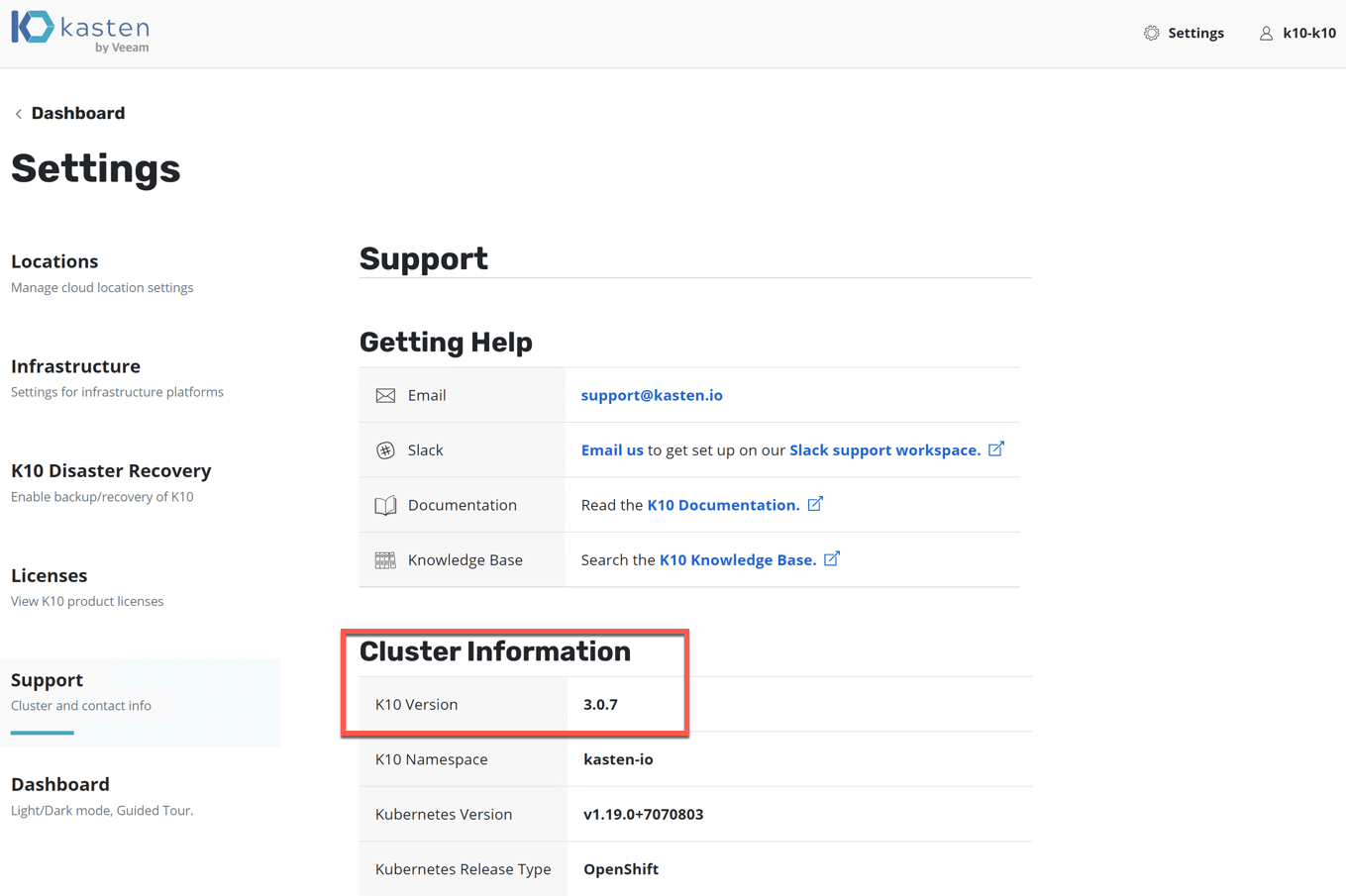Click external link icon after Slack support workspace
This screenshot has width=1346, height=896.
pos(996,448)
